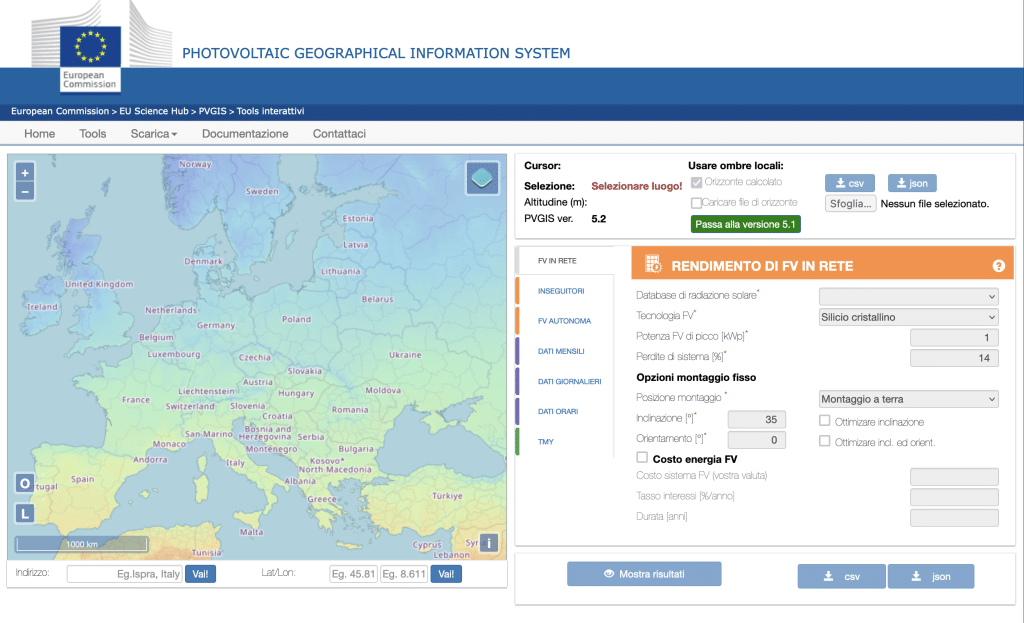The width and height of the screenshot is (1024, 623).
Task: Click Vai! next to address field
Action: tap(200, 574)
